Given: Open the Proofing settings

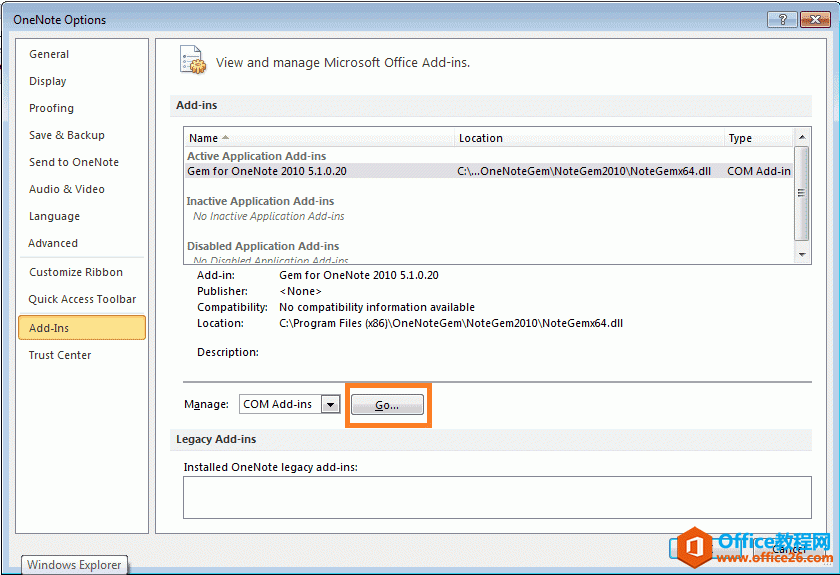Looking at the screenshot, I should 51,108.
